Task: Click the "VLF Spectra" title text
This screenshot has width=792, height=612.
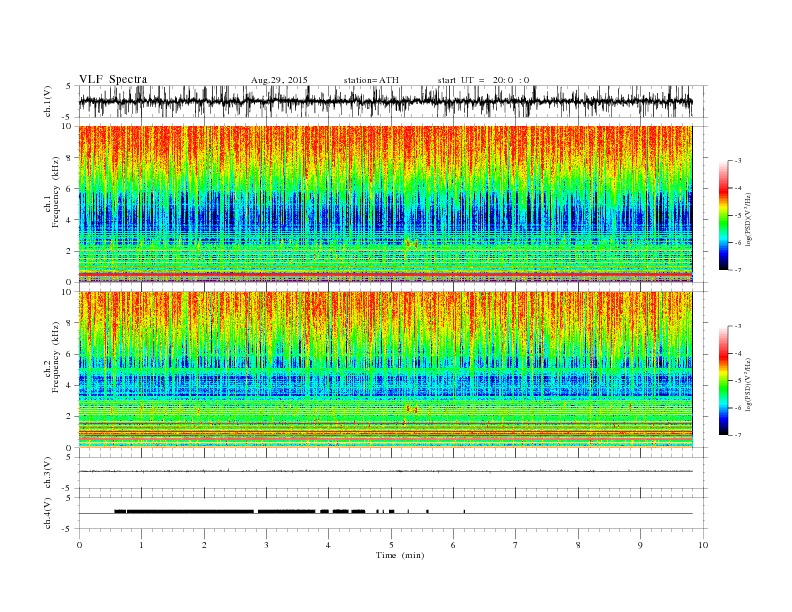Action: coord(113,79)
